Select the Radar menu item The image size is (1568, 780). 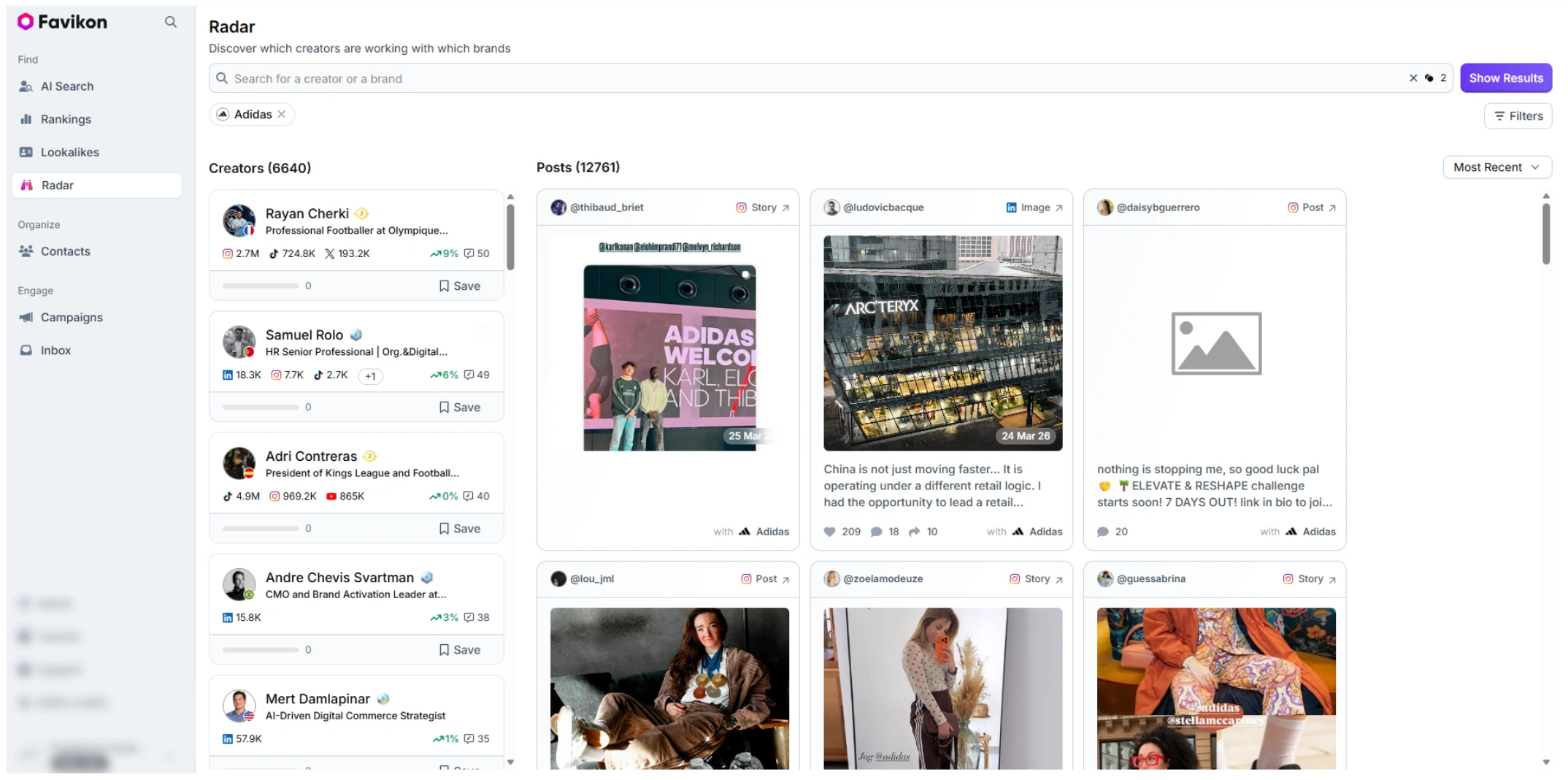tap(96, 186)
